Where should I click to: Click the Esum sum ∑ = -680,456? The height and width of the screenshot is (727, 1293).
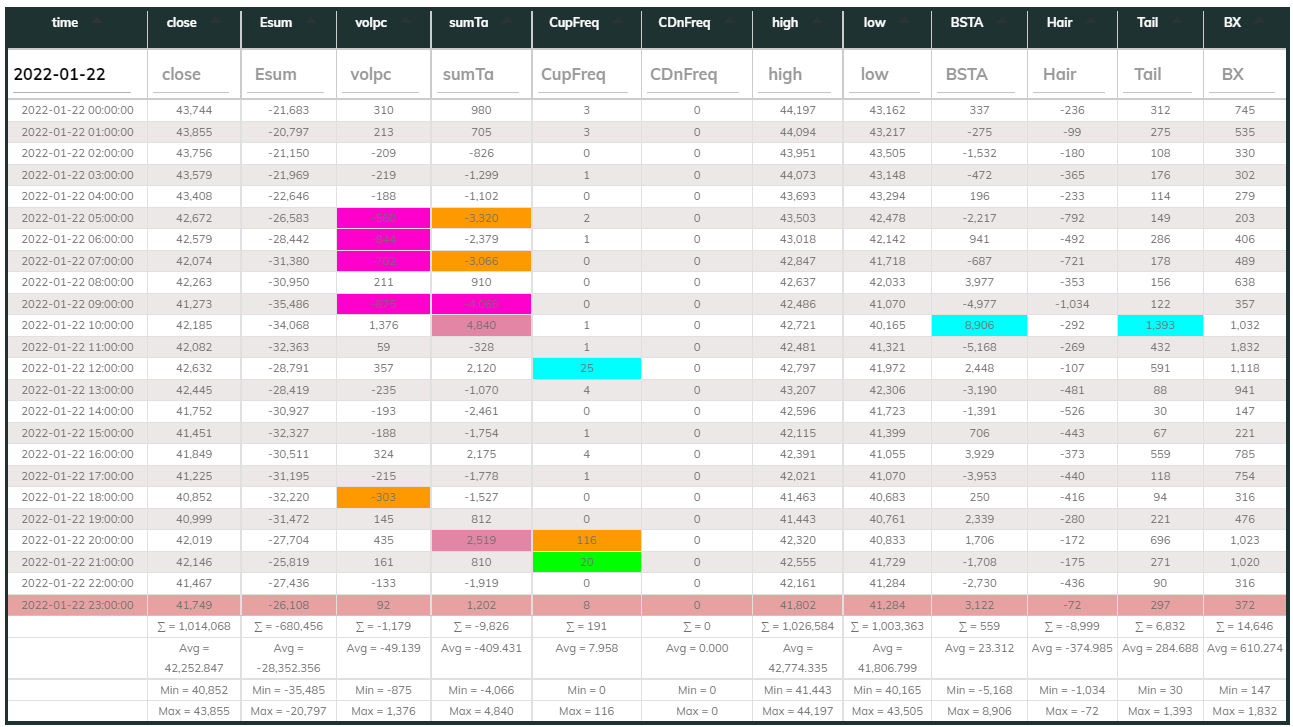coord(288,627)
